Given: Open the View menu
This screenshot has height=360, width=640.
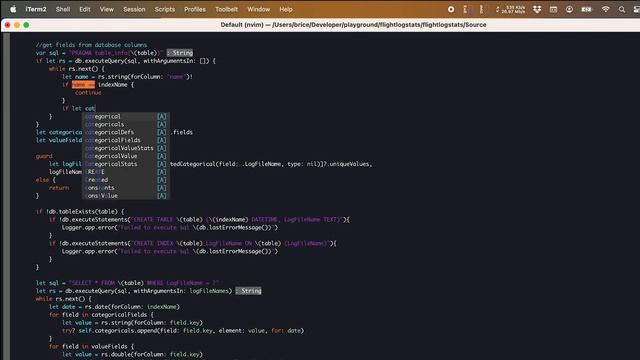Looking at the screenshot, I should (107, 9).
